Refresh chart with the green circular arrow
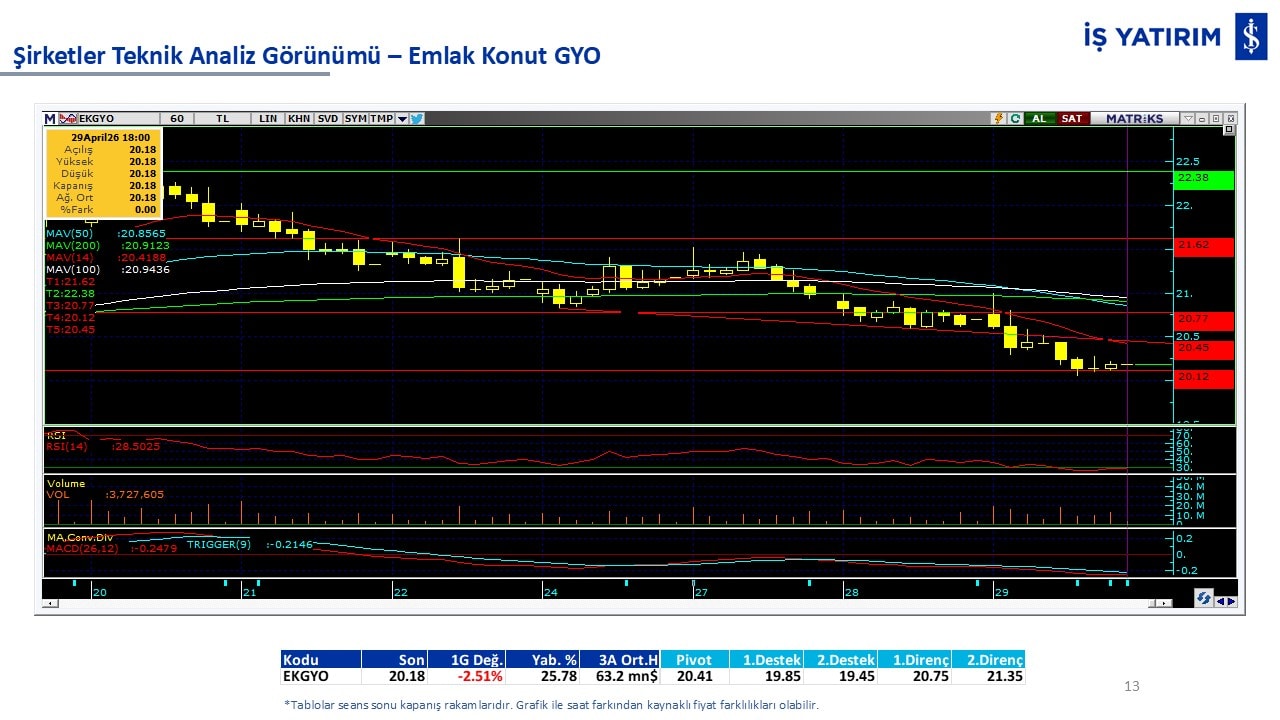The width and height of the screenshot is (1280, 720). [1015, 118]
